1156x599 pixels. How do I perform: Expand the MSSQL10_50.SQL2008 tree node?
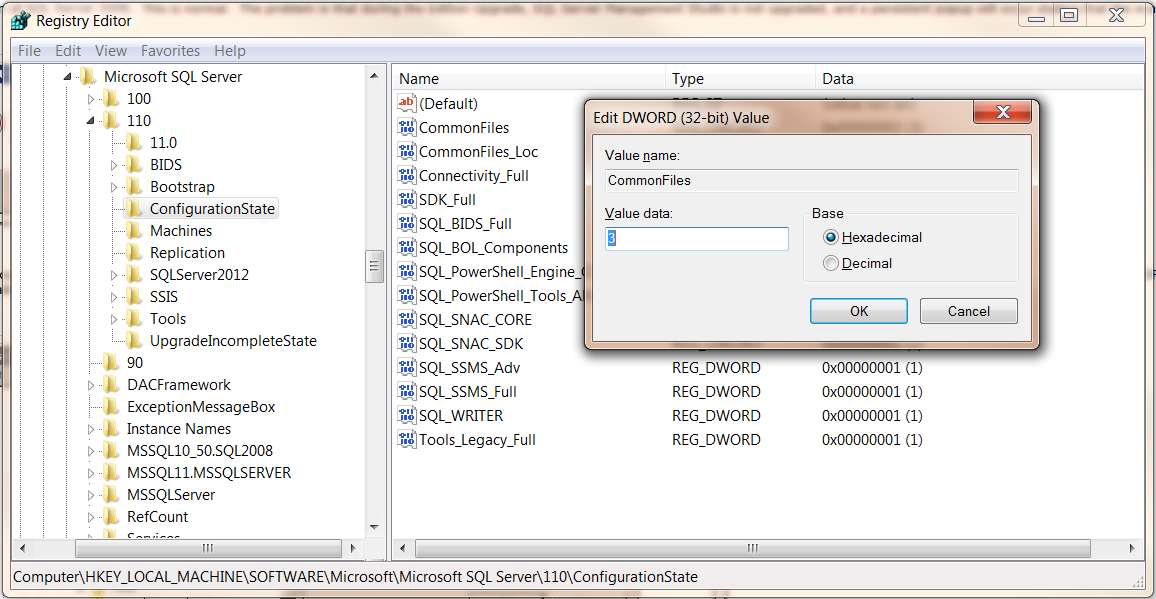pyautogui.click(x=91, y=451)
